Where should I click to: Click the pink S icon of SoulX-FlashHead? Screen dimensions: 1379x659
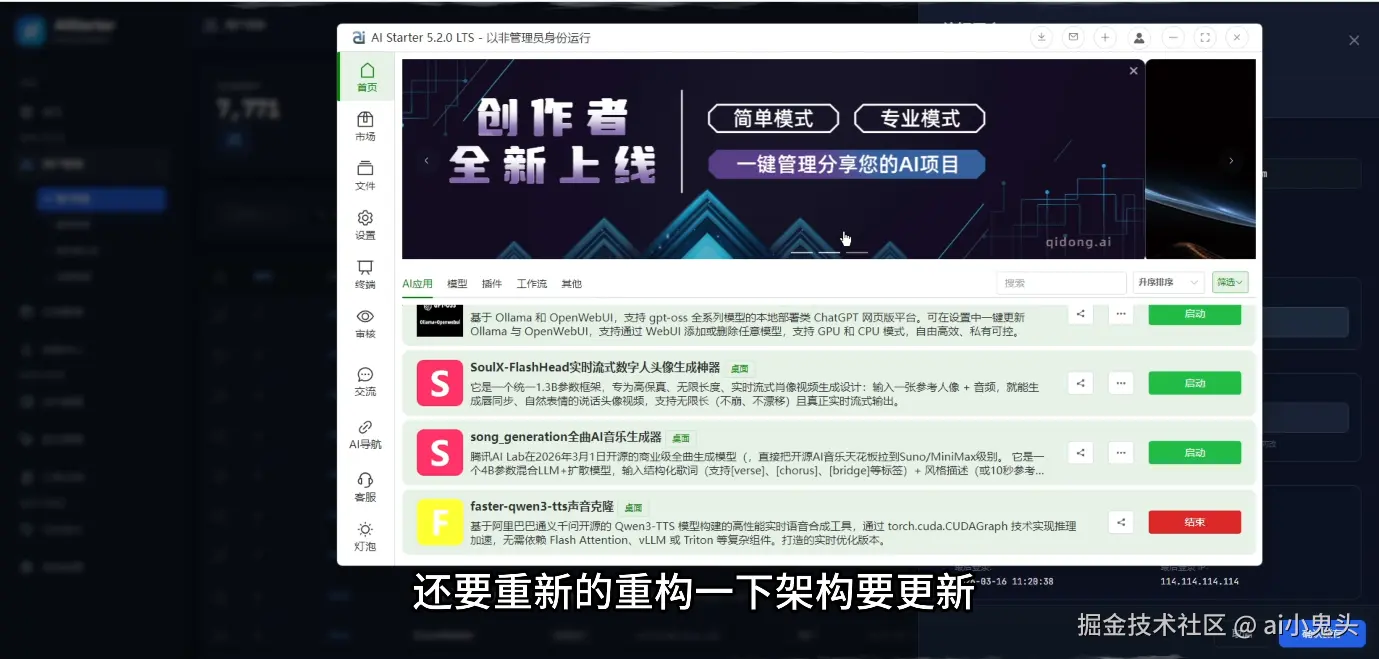(x=439, y=383)
